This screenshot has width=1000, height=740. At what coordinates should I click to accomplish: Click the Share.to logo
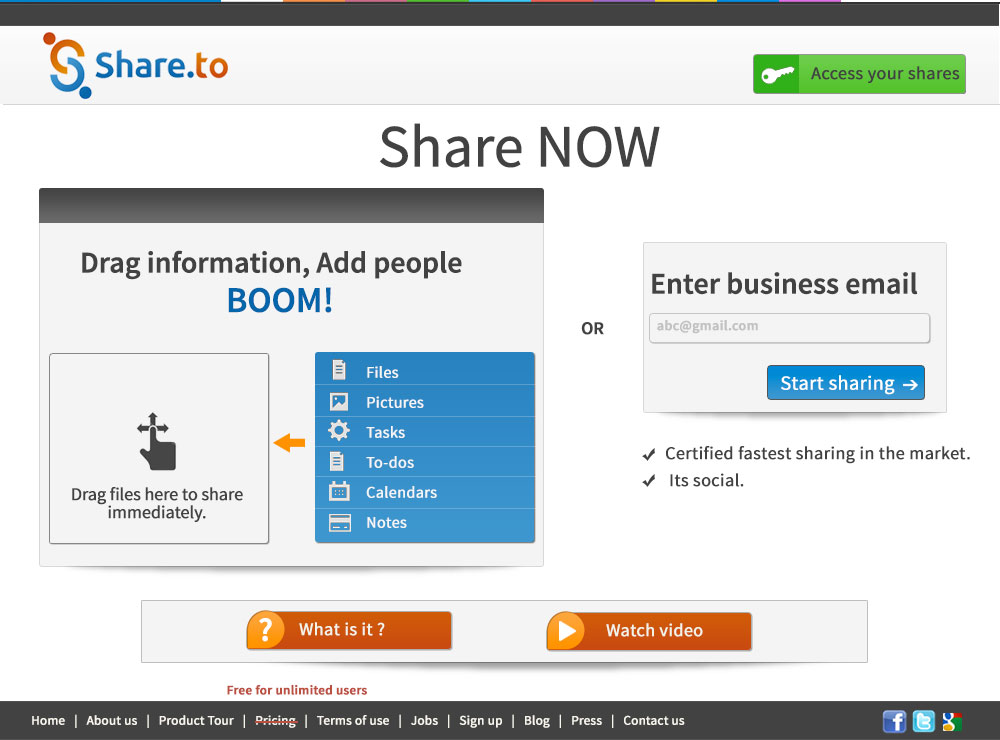pos(135,65)
